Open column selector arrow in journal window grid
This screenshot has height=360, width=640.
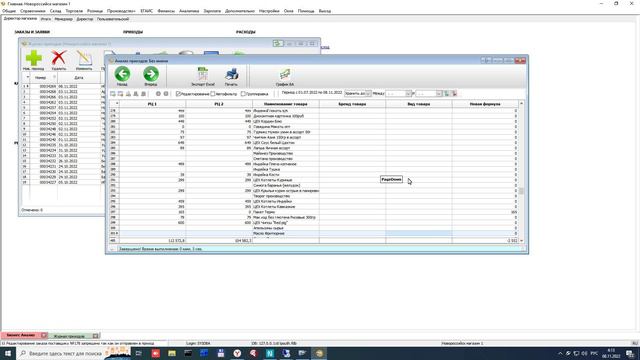click(27, 77)
